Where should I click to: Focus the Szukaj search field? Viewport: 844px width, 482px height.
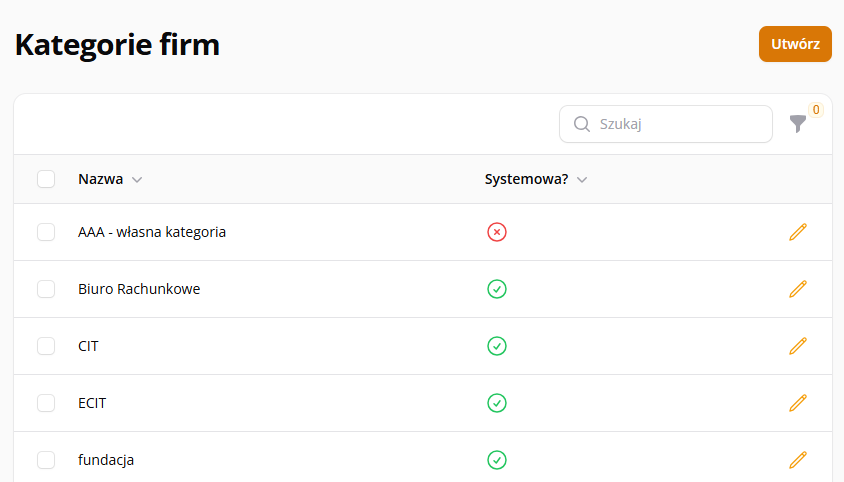coord(666,124)
